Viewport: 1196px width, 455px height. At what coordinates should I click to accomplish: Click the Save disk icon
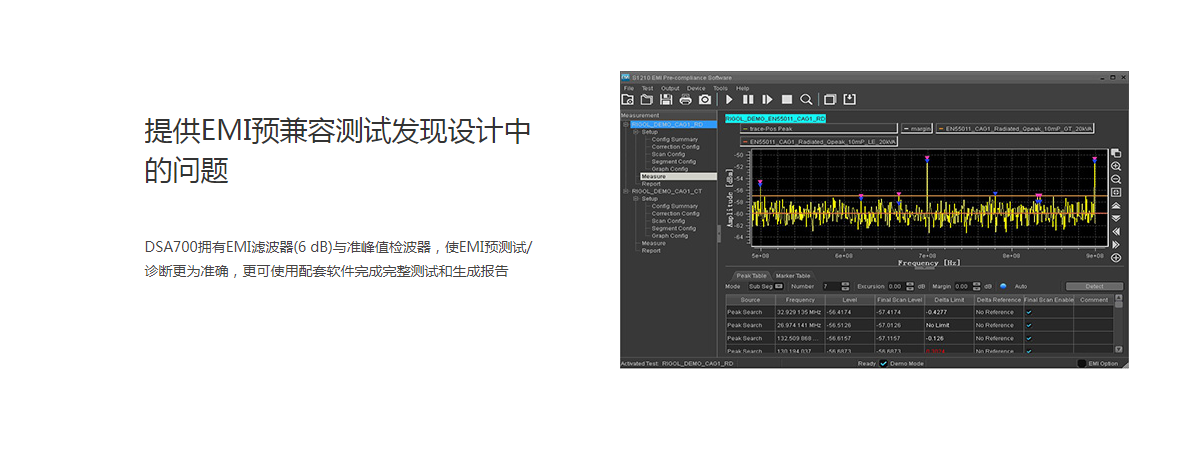(x=666, y=100)
